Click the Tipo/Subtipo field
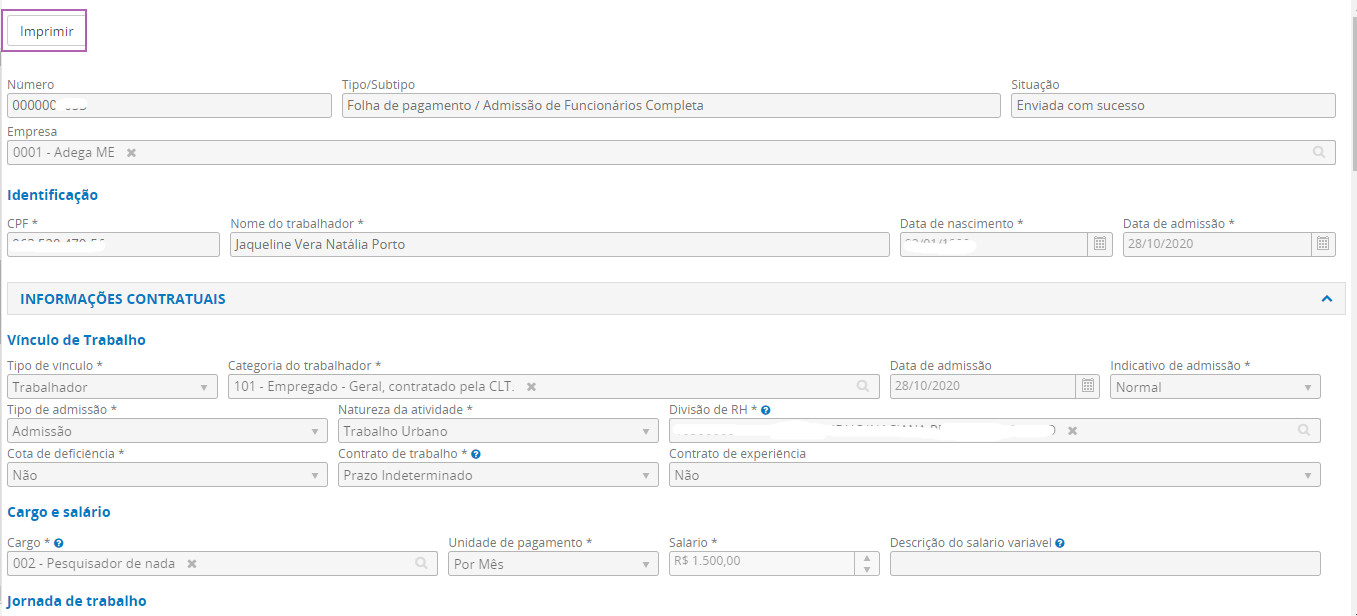Image resolution: width=1357 pixels, height=616 pixels. point(671,105)
